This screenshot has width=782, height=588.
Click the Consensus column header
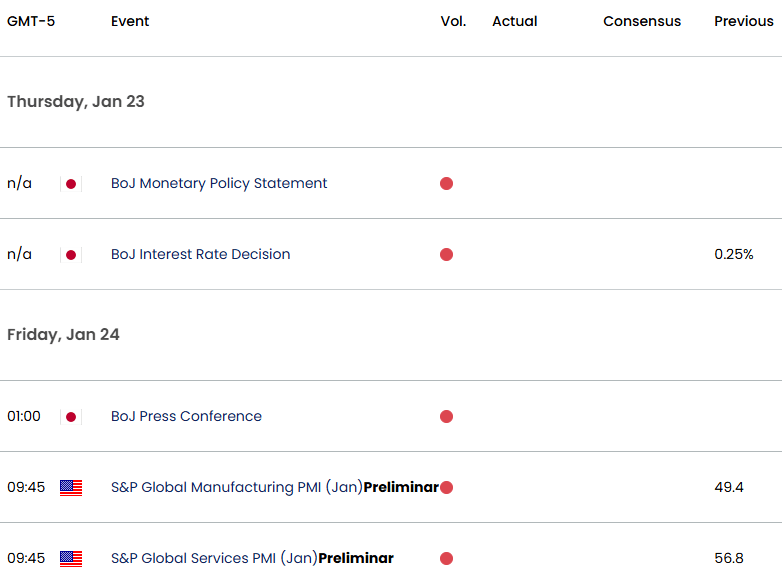pos(642,21)
